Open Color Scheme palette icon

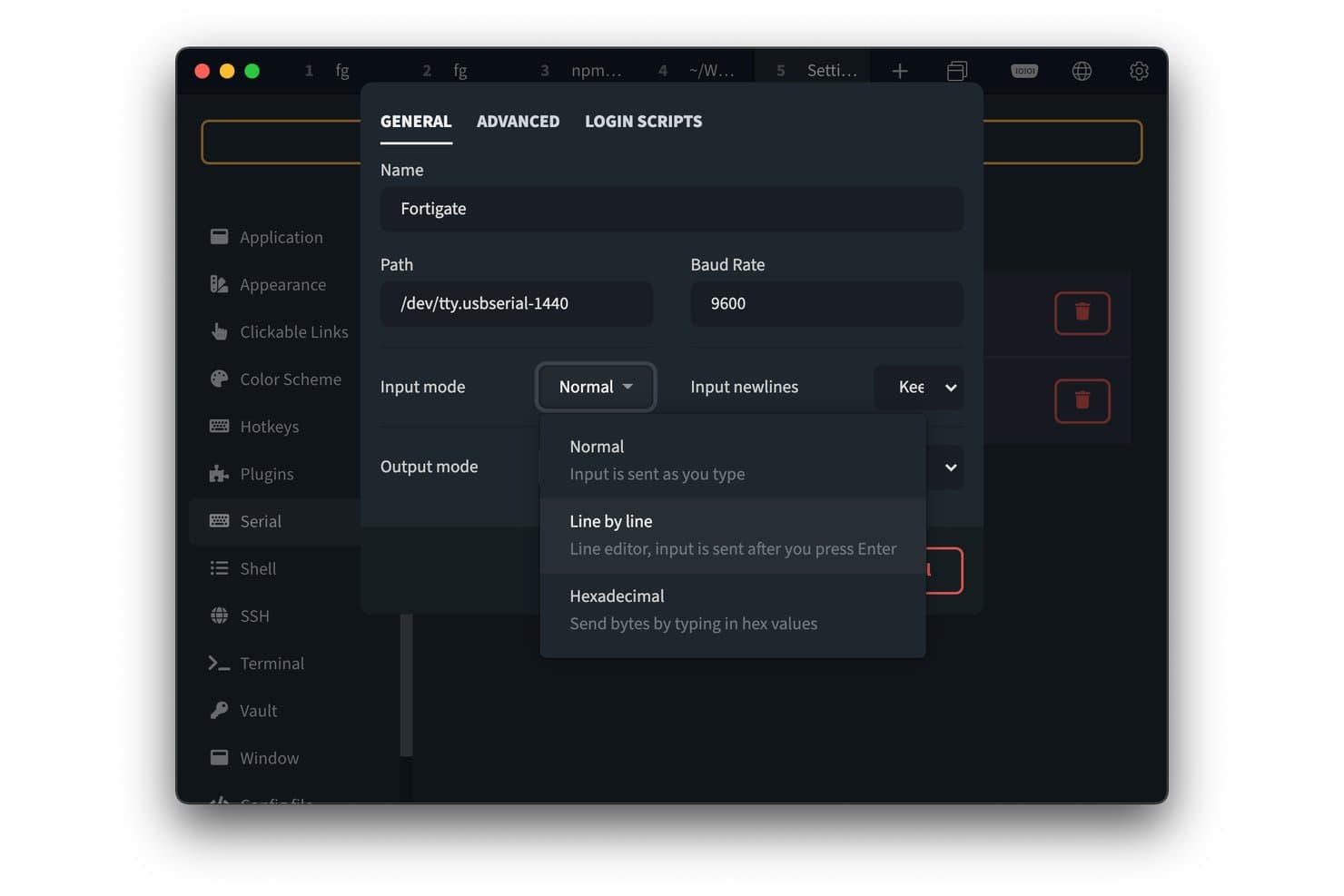(x=219, y=379)
